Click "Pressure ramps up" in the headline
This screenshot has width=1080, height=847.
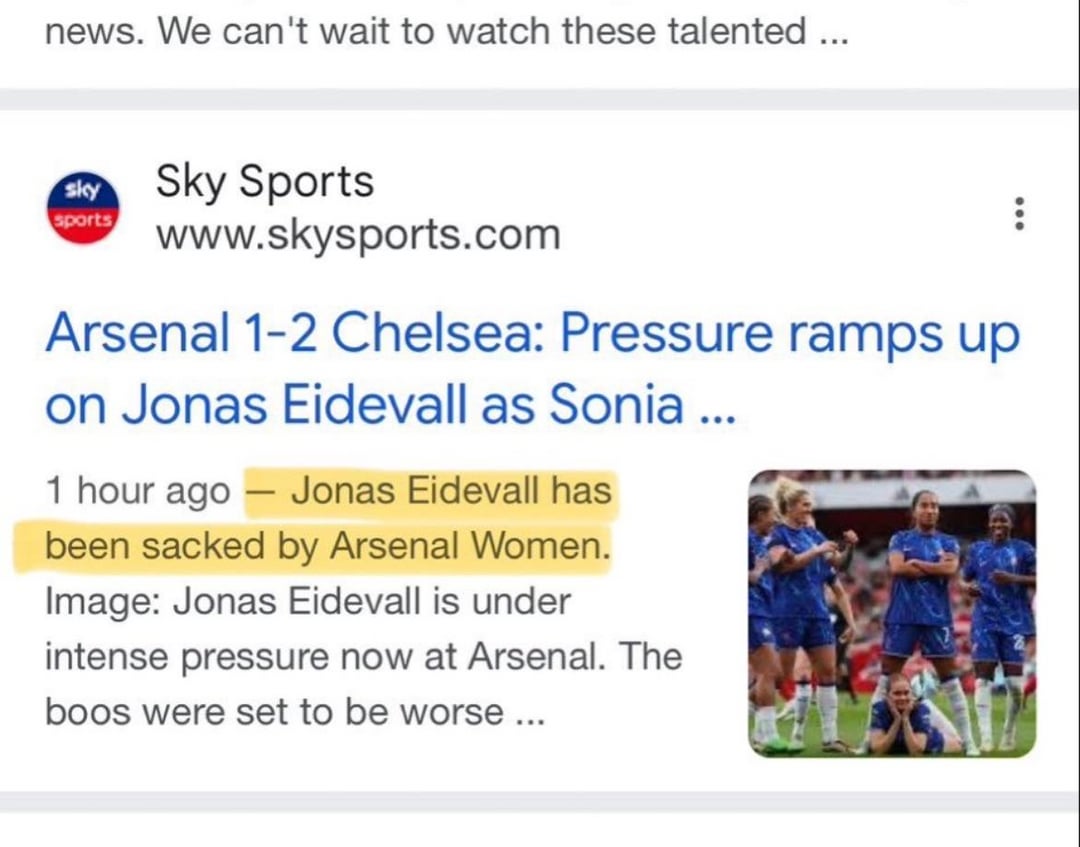click(x=789, y=334)
